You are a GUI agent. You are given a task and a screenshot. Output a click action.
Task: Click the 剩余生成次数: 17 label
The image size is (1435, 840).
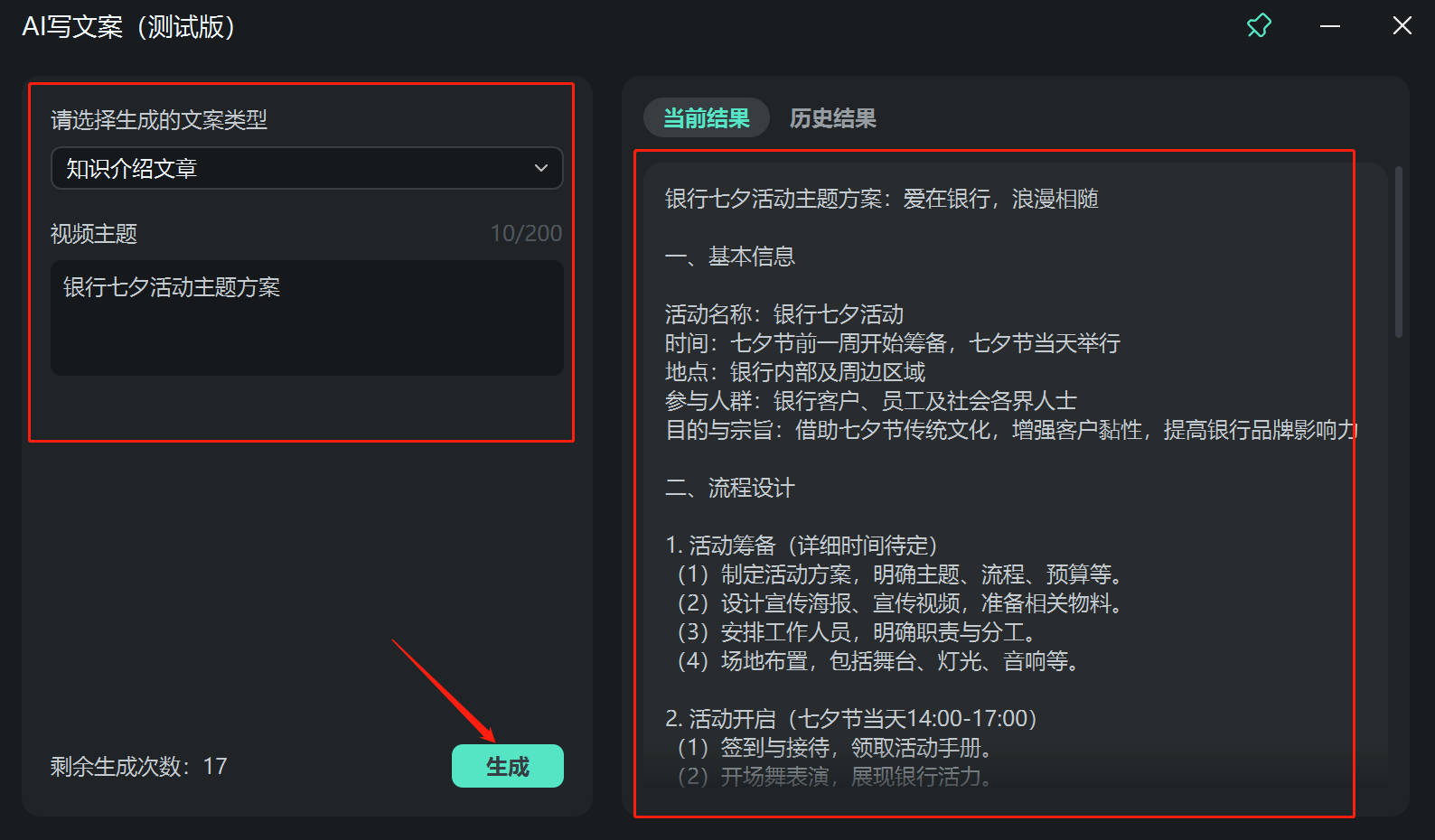click(139, 767)
